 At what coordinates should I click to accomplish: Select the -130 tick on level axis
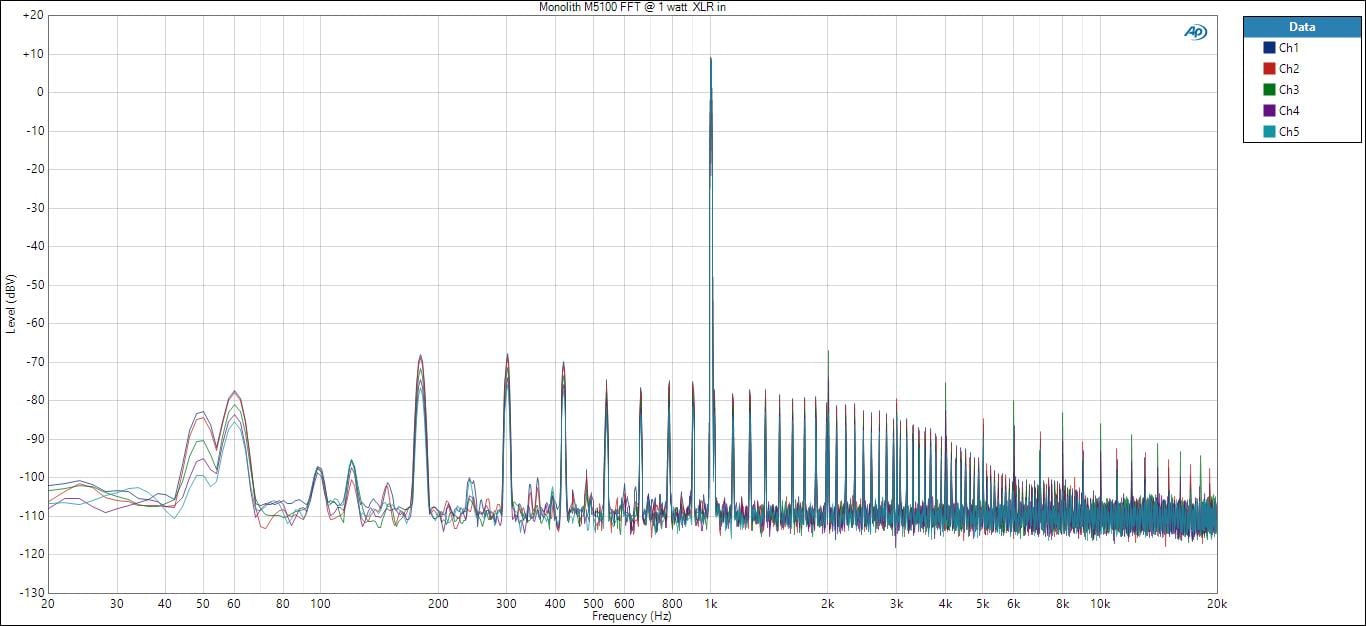(x=30, y=592)
